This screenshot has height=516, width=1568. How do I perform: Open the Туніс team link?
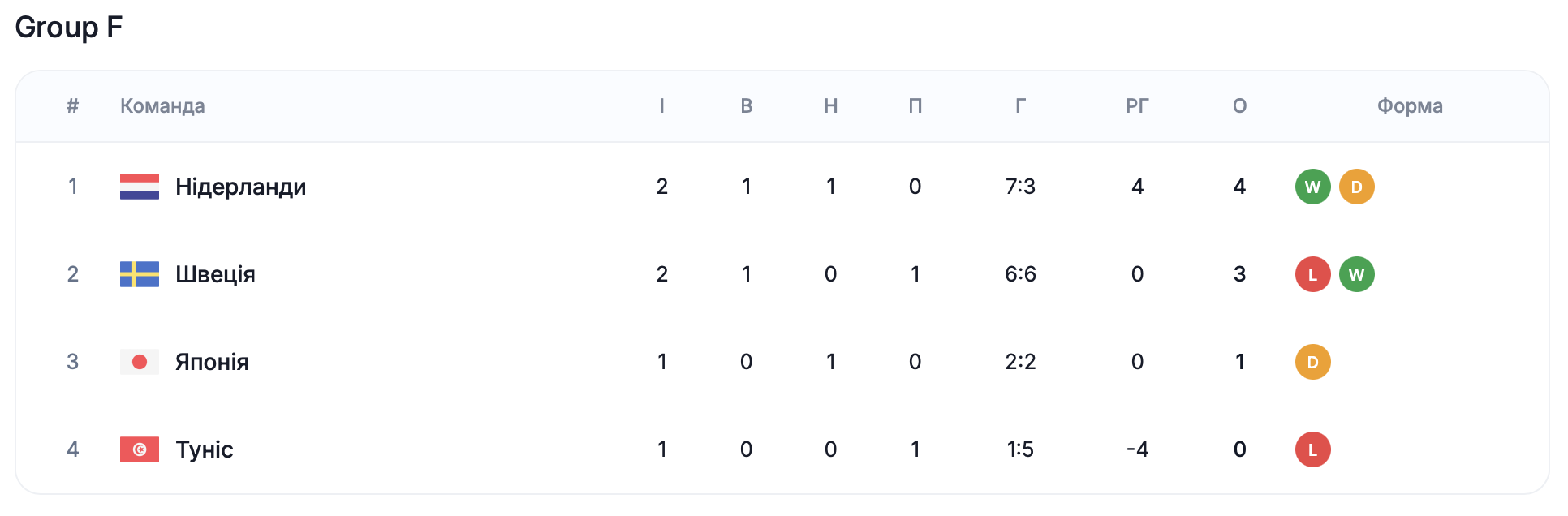click(x=205, y=449)
